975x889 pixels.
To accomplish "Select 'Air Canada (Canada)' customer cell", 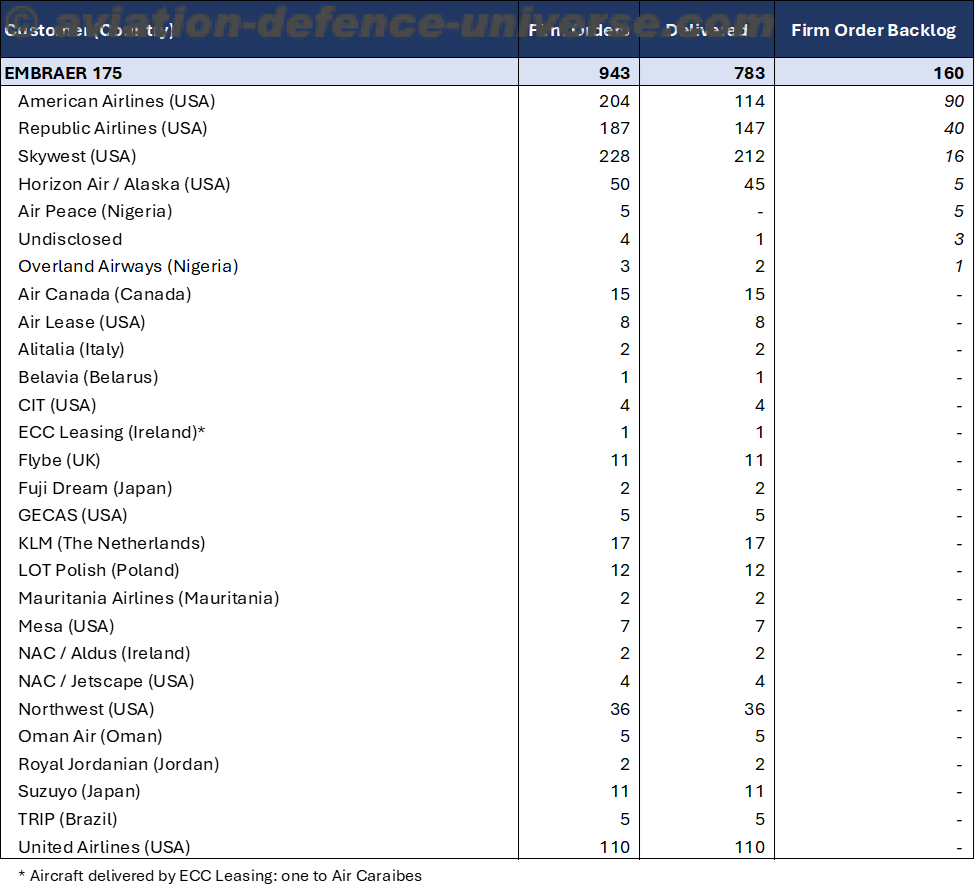I will pos(104,295).
